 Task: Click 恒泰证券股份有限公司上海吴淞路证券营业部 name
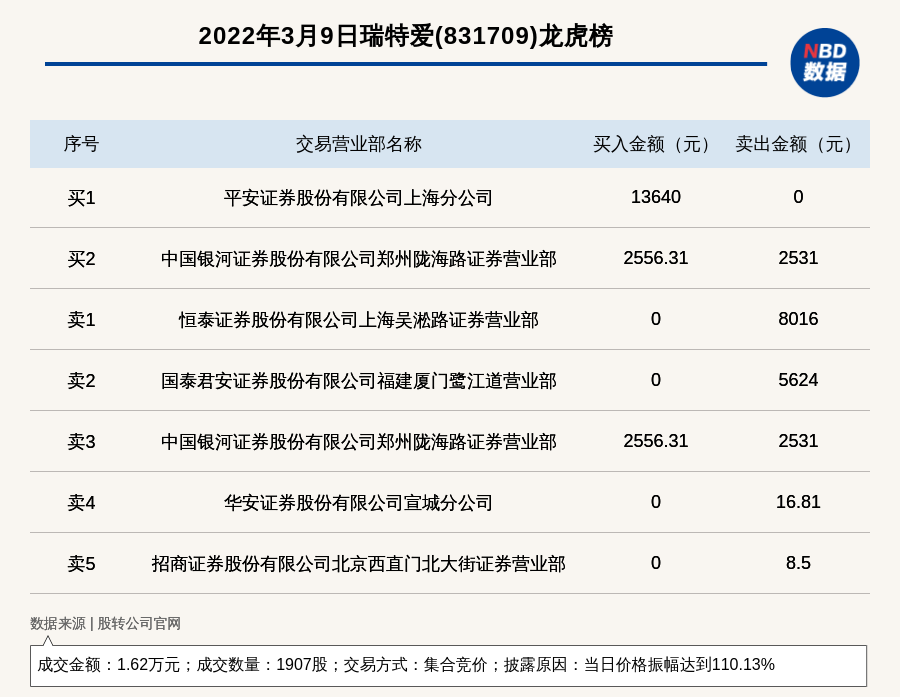coord(358,320)
